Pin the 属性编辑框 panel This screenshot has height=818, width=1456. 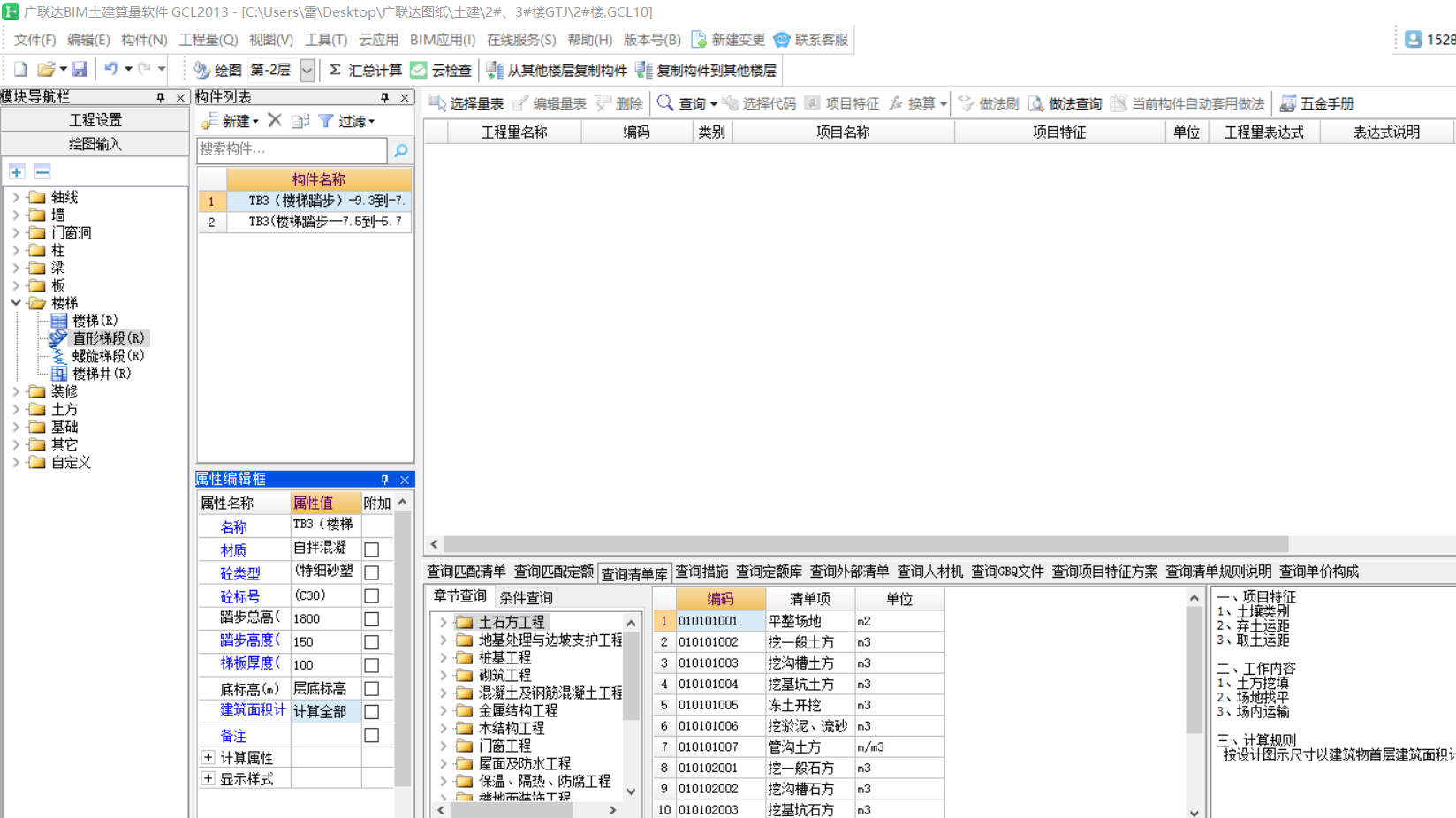coord(384,480)
